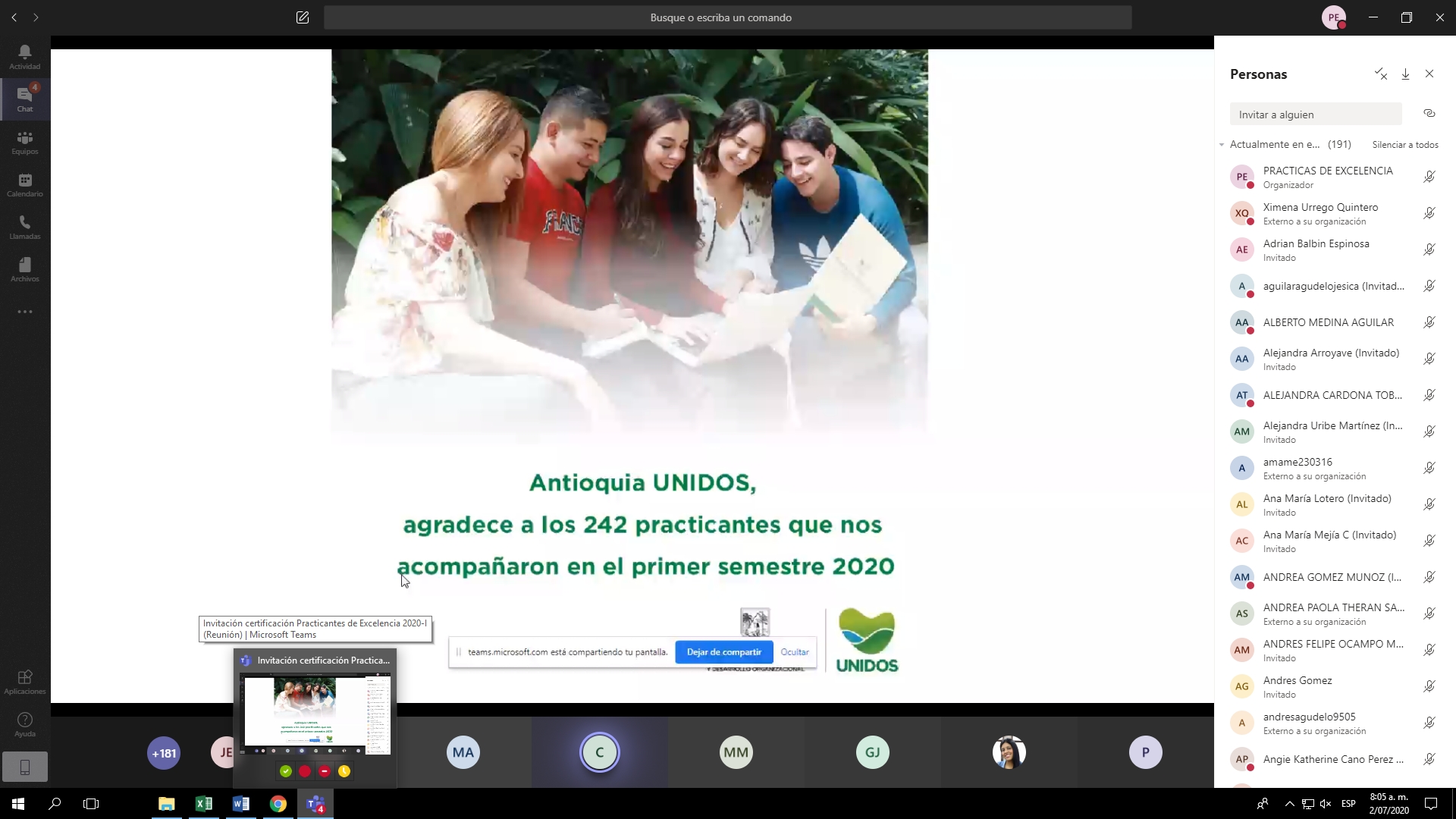Click 'Dejar de compartir' to stop sharing
The height and width of the screenshot is (819, 1456).
723,651
